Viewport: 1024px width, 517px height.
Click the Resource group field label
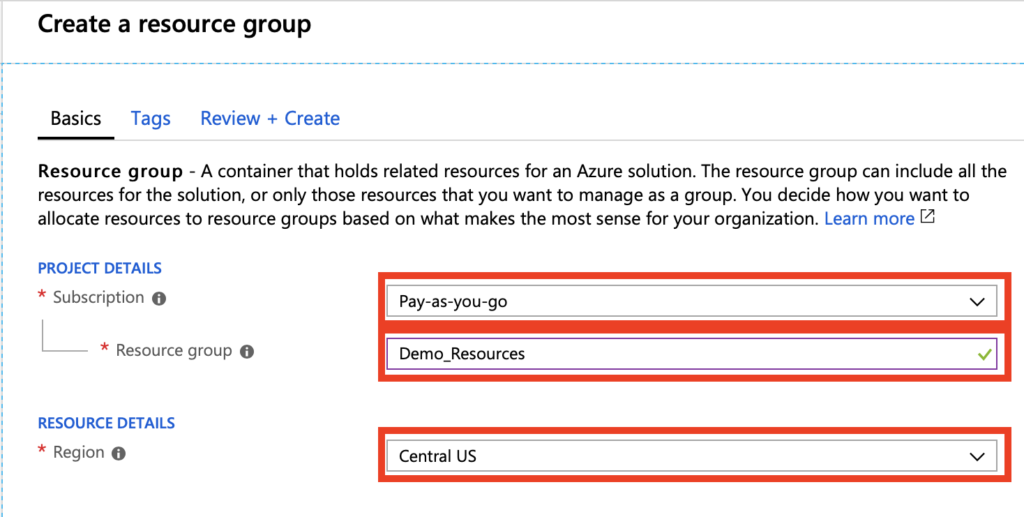[x=174, y=351]
